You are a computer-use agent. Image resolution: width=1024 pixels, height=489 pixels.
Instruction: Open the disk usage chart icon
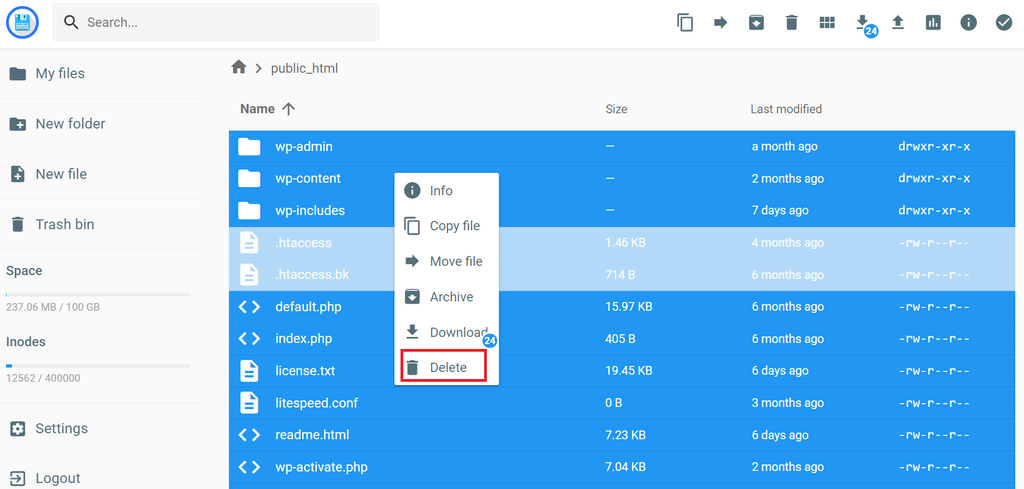(933, 22)
